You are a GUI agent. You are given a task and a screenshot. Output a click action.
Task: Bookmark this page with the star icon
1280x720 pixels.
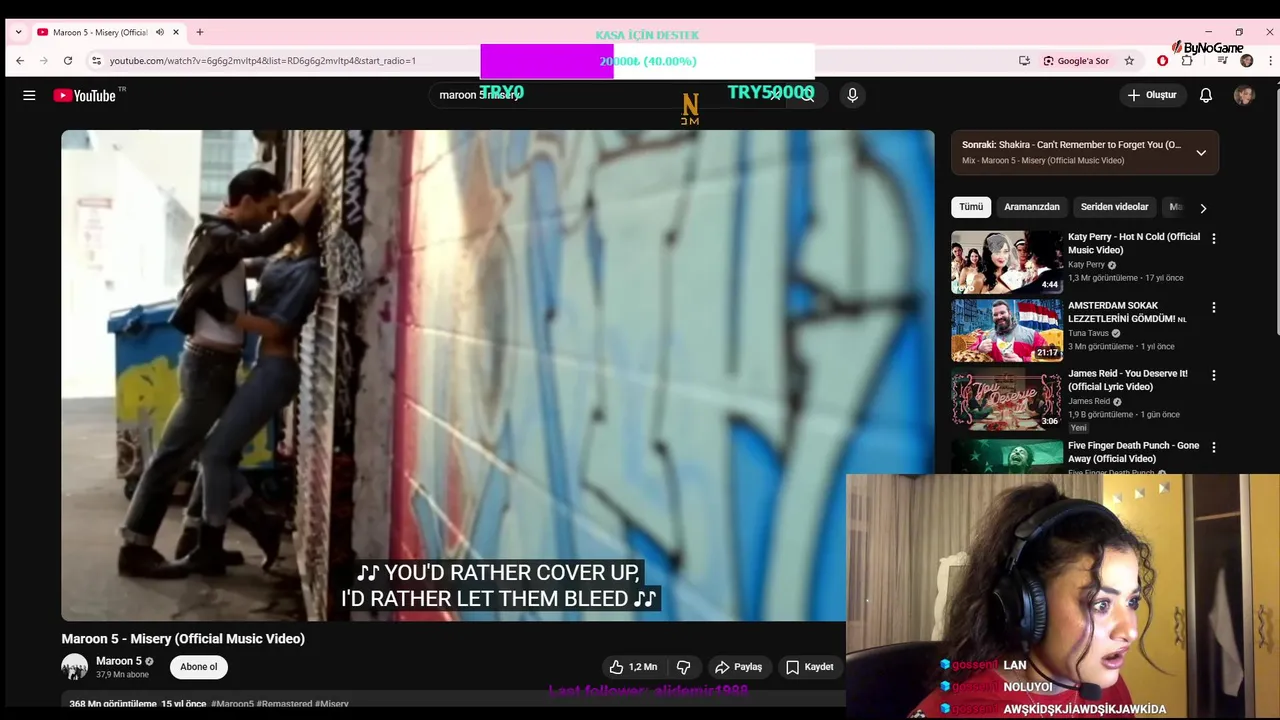tap(1129, 61)
